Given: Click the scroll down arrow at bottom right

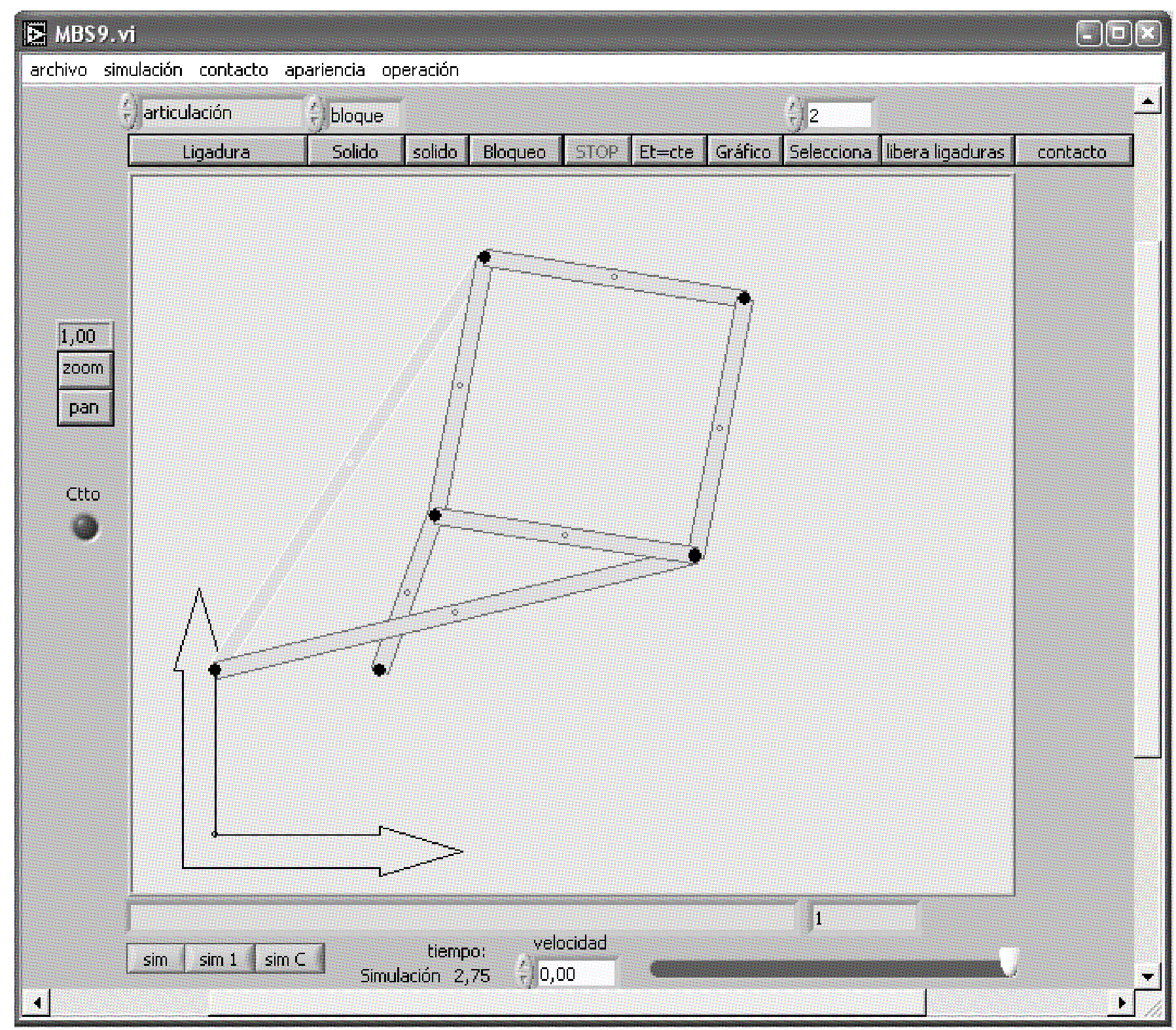Looking at the screenshot, I should pos(1147,976).
